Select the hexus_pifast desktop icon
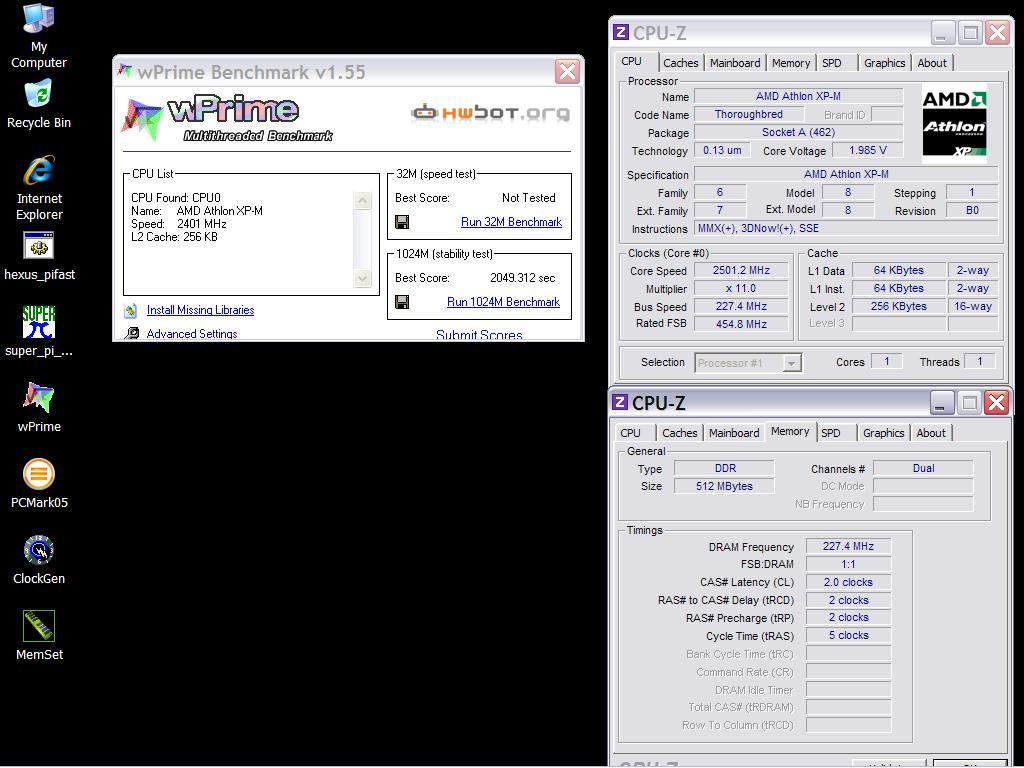 (x=39, y=256)
